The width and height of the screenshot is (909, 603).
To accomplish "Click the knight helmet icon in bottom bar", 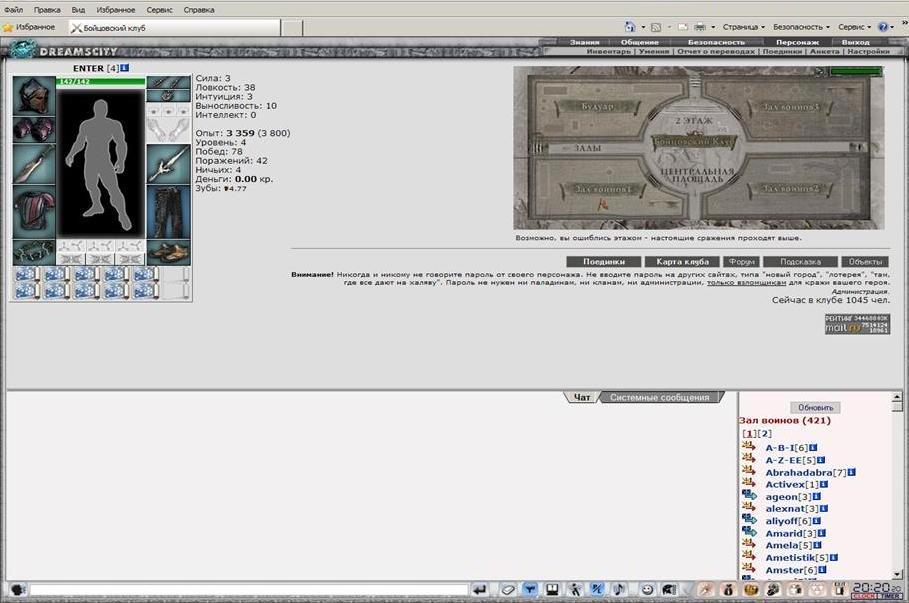I will coord(669,590).
